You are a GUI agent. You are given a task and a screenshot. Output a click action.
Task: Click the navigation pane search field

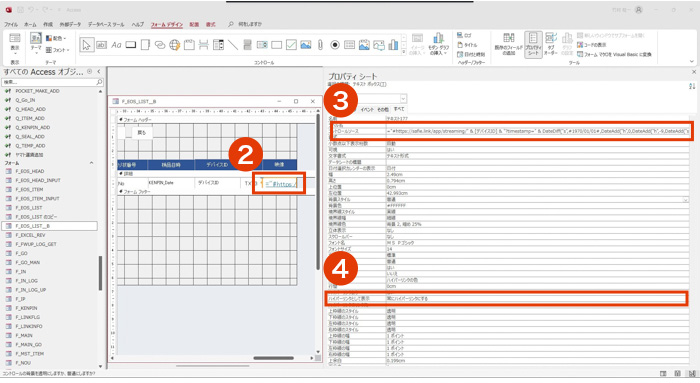53,82
